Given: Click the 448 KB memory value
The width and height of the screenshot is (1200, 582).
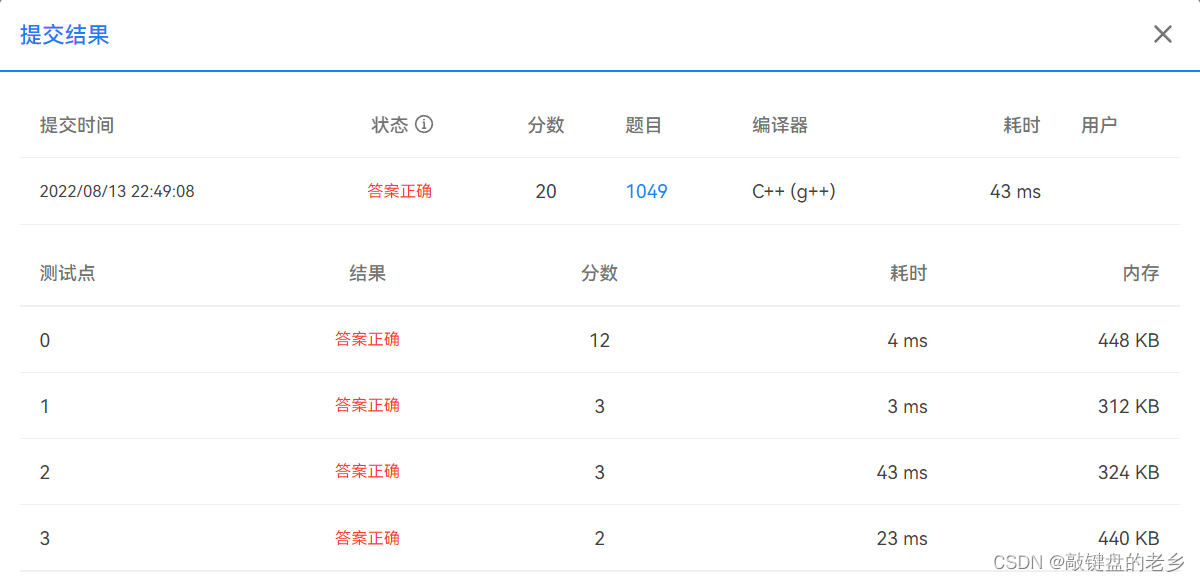Looking at the screenshot, I should pyautogui.click(x=1128, y=339).
